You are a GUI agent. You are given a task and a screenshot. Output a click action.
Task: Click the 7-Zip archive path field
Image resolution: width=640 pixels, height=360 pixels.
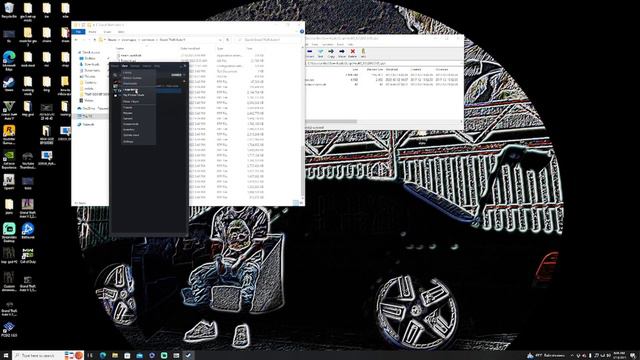(385, 64)
